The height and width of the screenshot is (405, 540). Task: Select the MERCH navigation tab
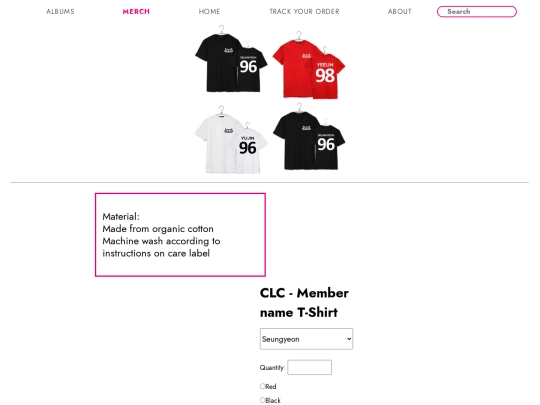pyautogui.click(x=136, y=11)
